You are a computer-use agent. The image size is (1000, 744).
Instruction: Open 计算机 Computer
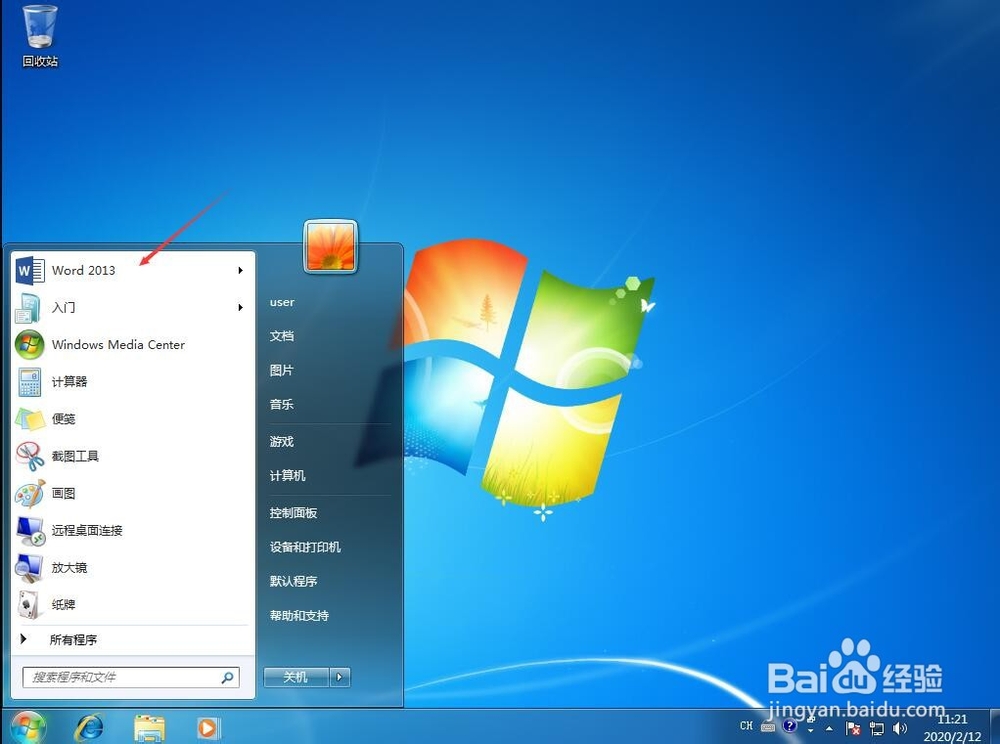click(x=288, y=476)
